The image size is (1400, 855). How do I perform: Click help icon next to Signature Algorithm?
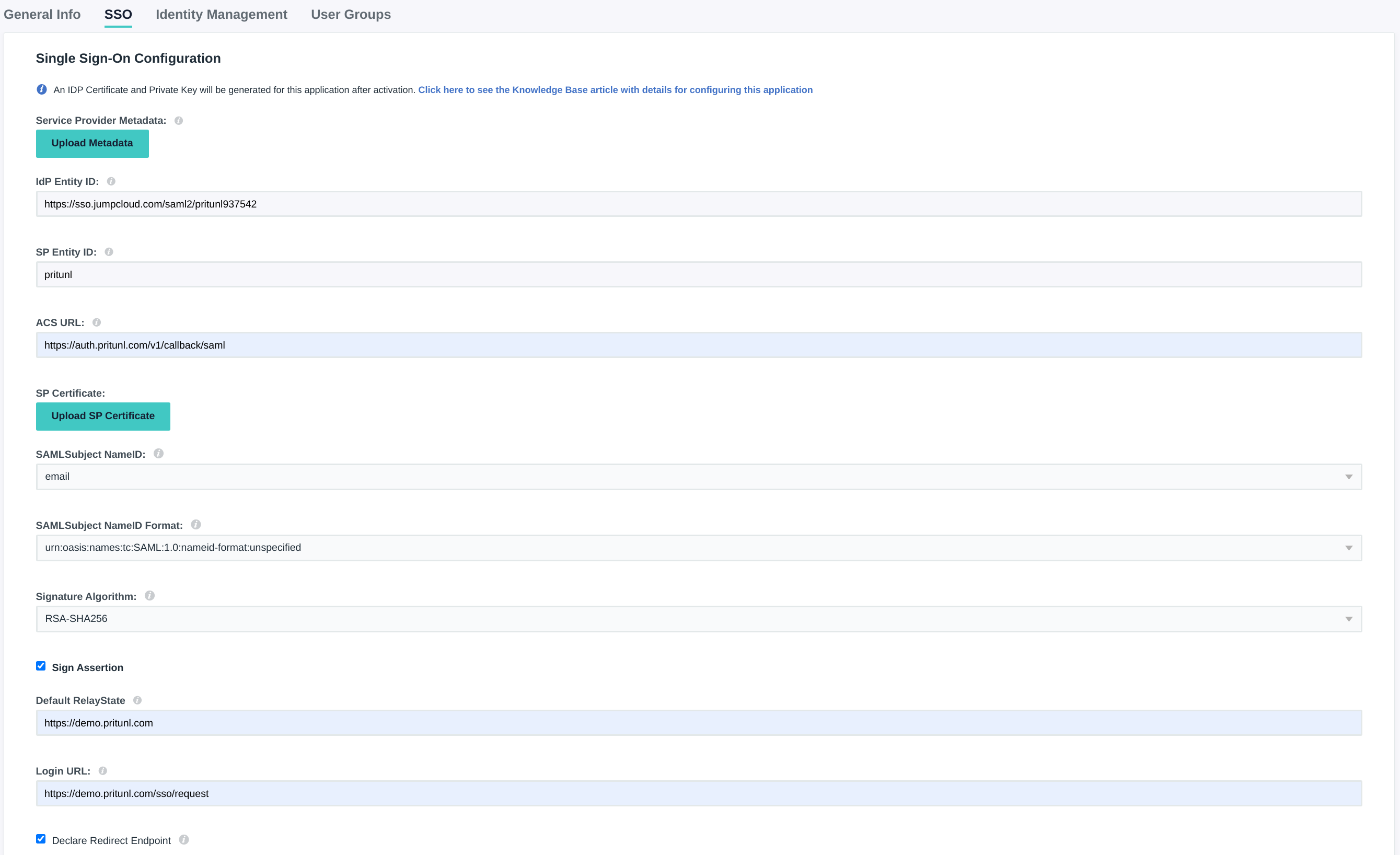click(149, 595)
